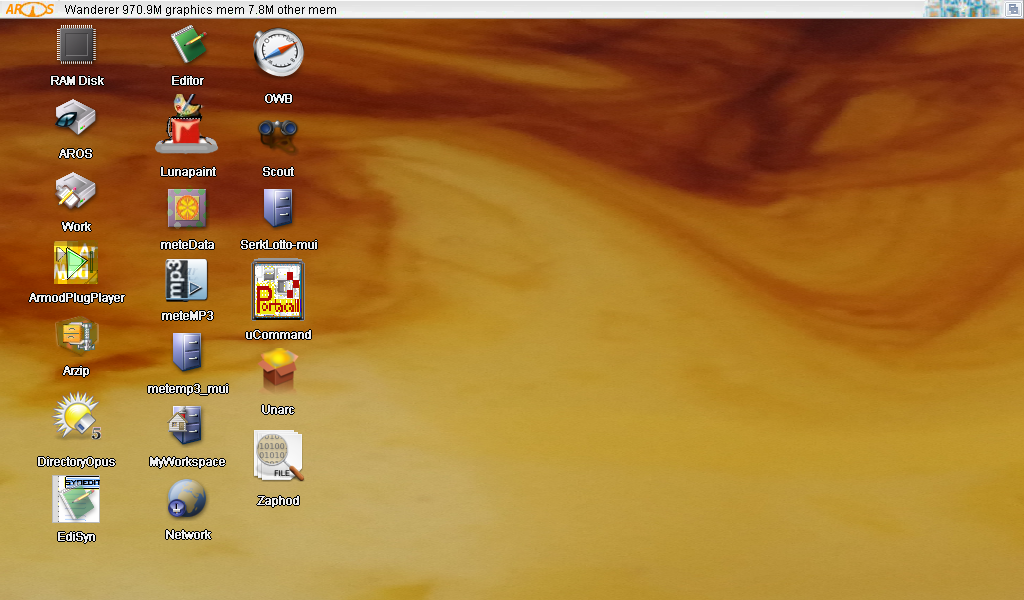Select the meteData icon

click(x=187, y=209)
